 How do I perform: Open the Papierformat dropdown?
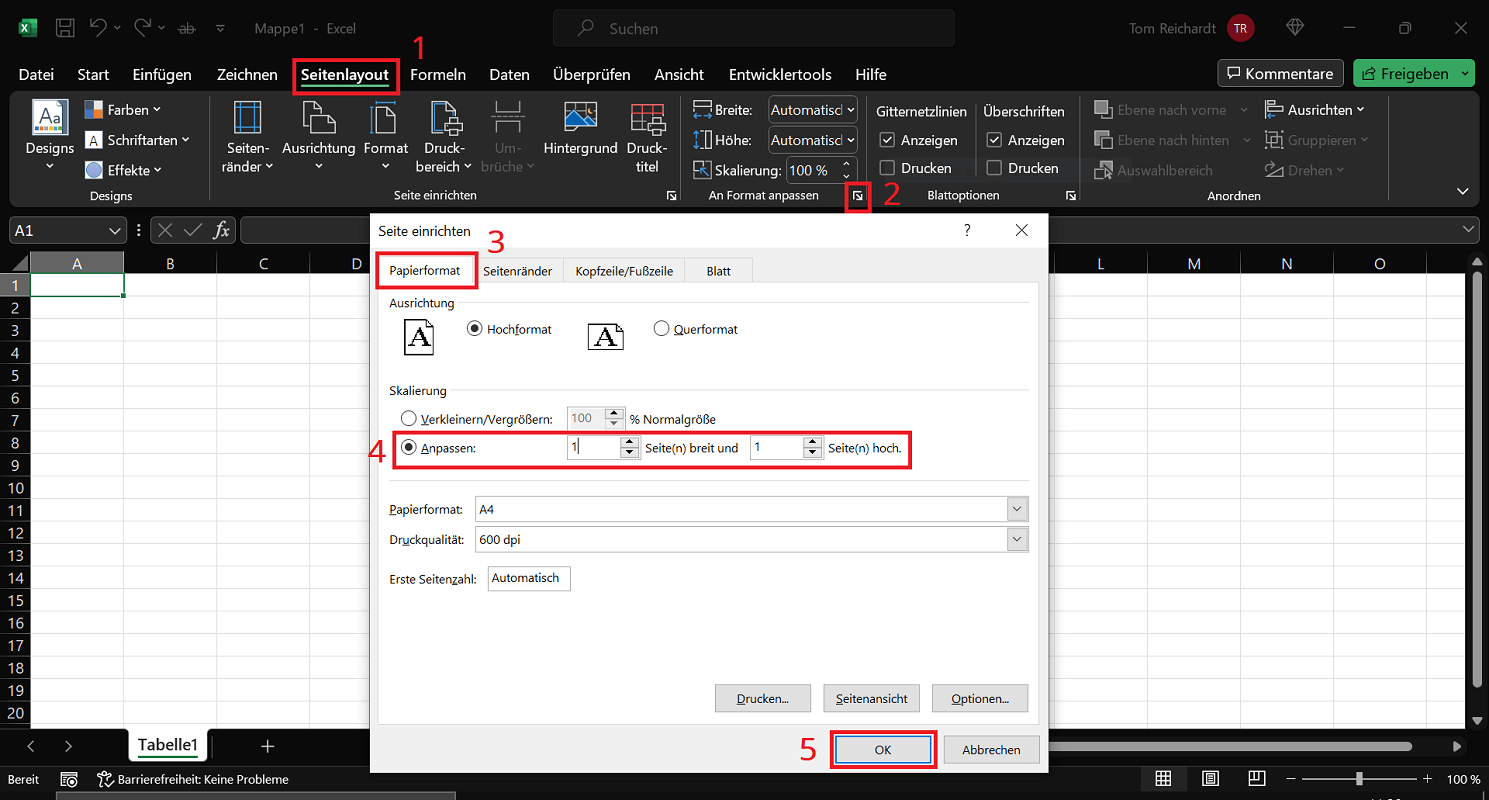click(1017, 509)
